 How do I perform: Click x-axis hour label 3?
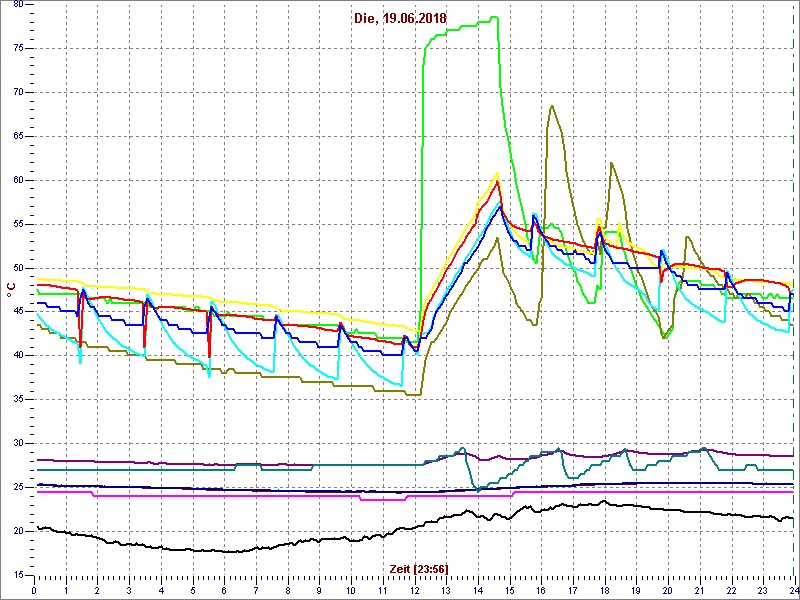pyautogui.click(x=129, y=590)
